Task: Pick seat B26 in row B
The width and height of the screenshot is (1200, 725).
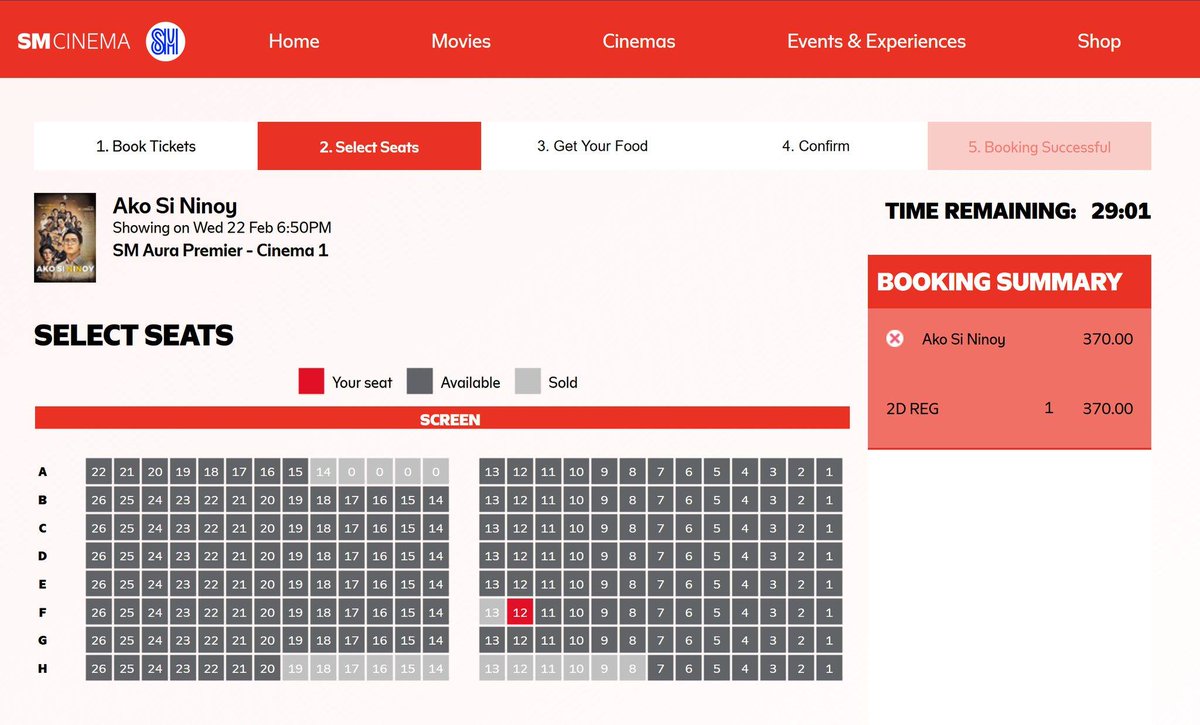Action: [98, 500]
